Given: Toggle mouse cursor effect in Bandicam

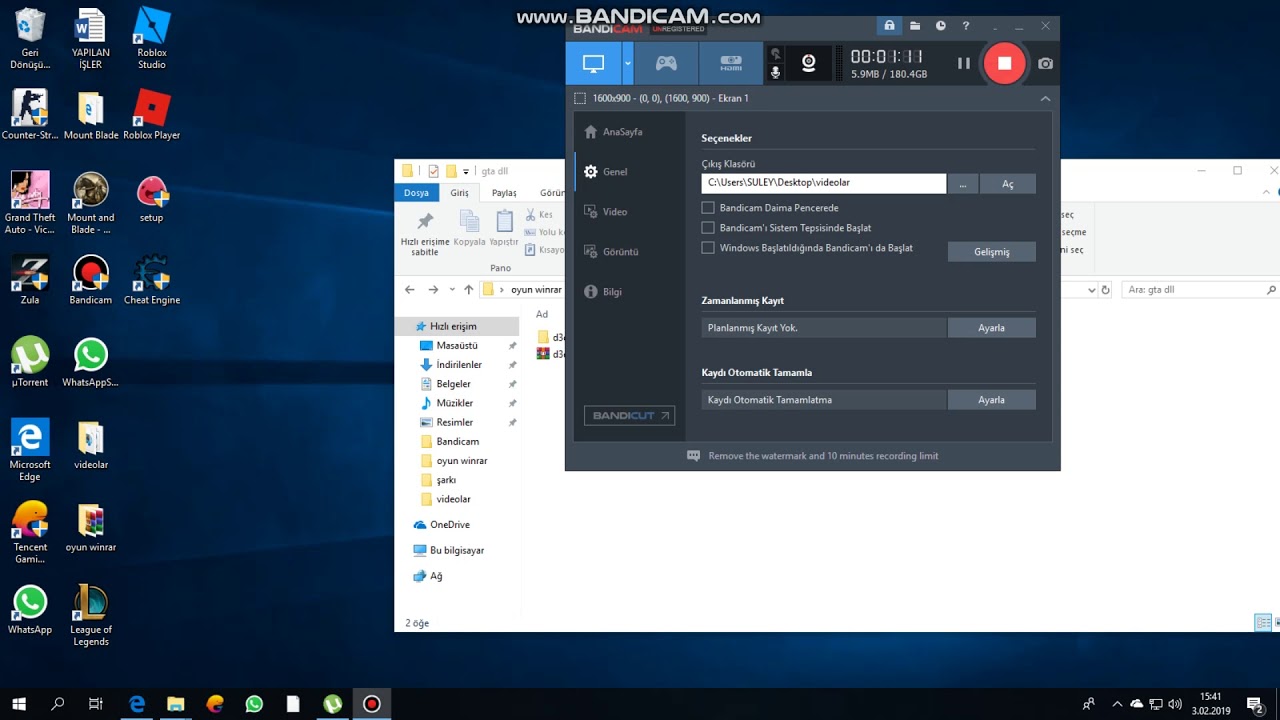Looking at the screenshot, I should pyautogui.click(x=774, y=54).
